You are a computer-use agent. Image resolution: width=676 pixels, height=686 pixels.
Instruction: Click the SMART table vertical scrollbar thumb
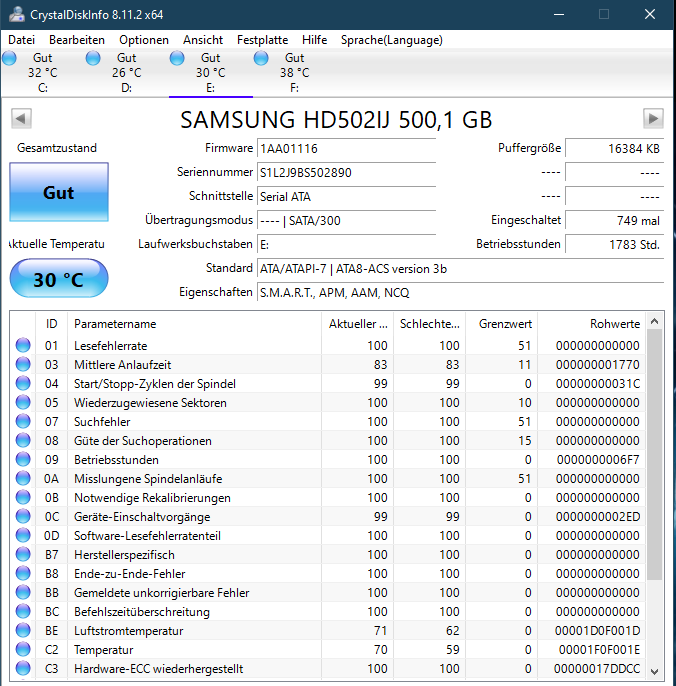pyautogui.click(x=655, y=455)
